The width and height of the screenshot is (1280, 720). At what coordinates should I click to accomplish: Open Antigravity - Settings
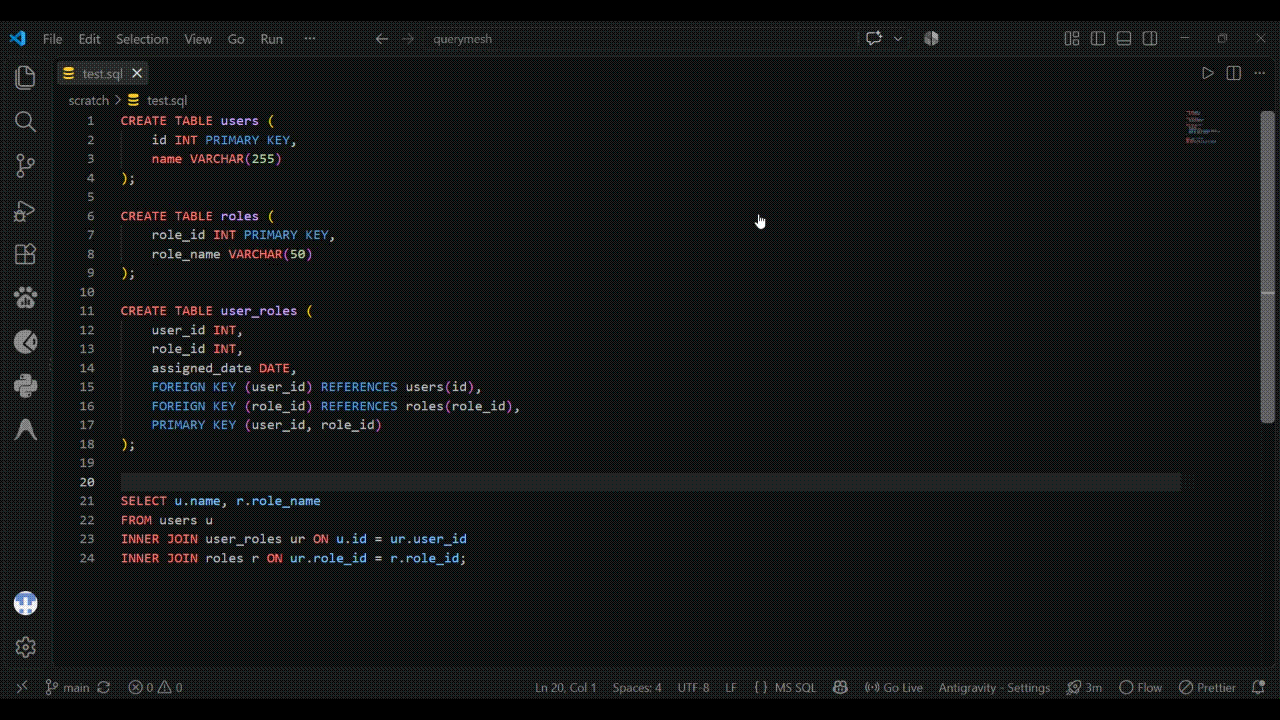click(994, 687)
